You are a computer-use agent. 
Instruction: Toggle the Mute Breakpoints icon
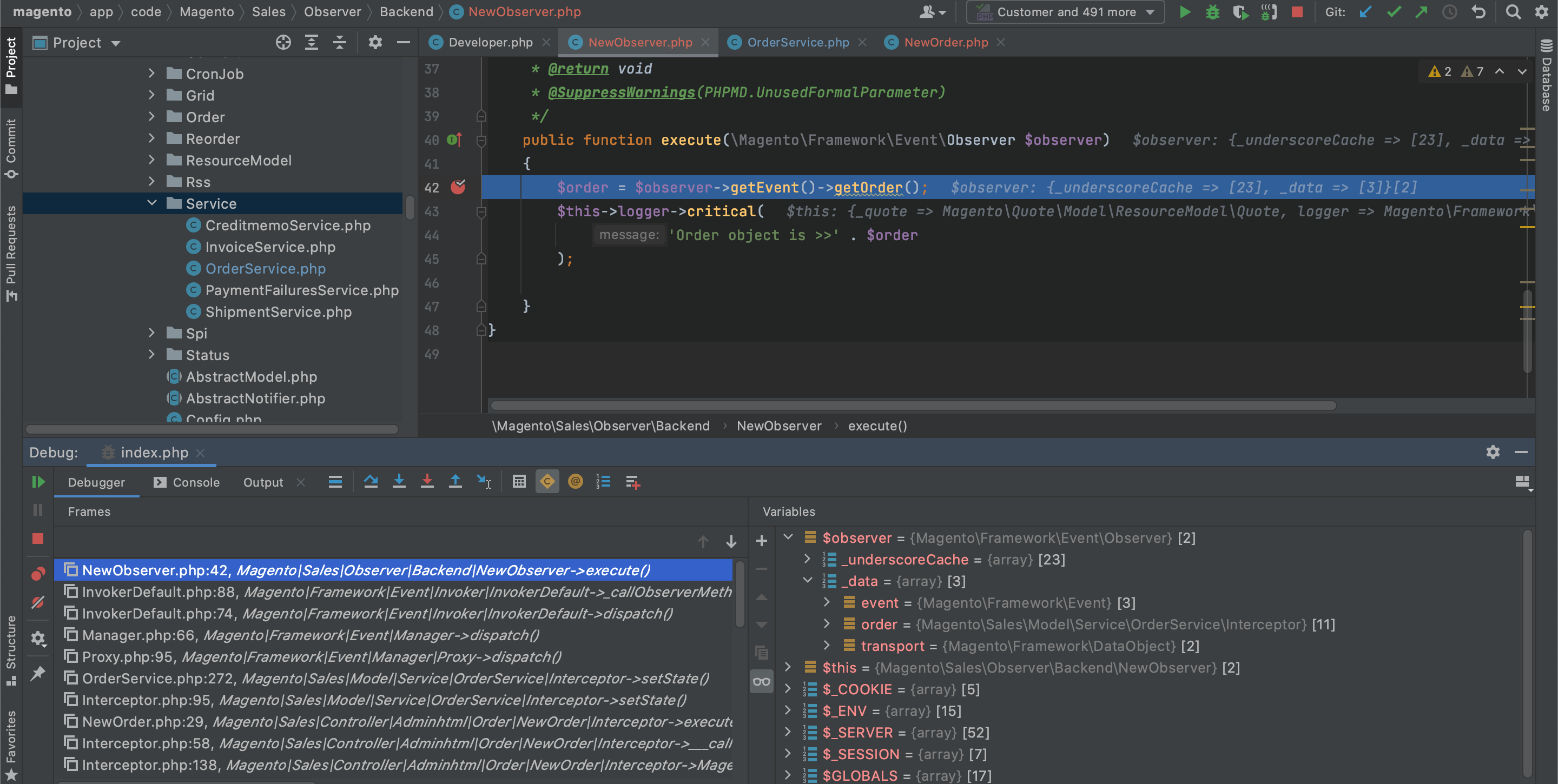coord(38,603)
